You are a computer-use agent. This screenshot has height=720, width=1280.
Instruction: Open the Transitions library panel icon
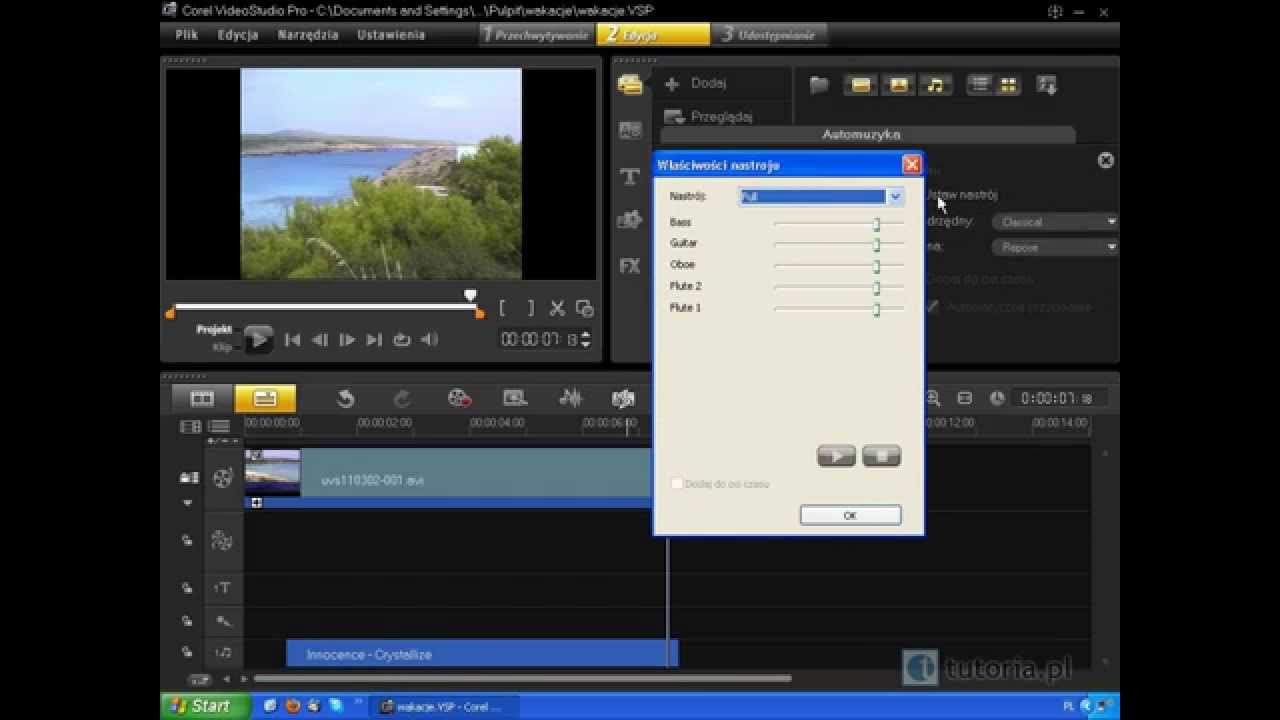click(630, 131)
